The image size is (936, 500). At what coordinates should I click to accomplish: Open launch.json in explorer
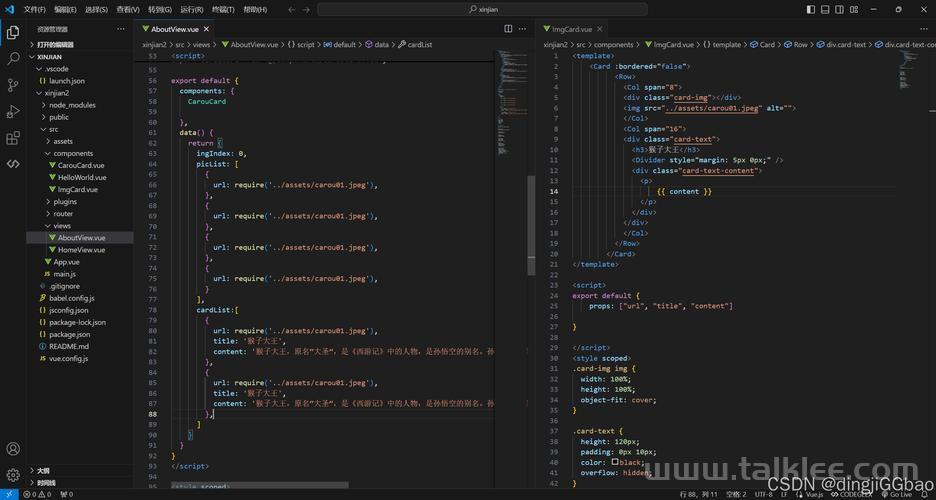79,81
